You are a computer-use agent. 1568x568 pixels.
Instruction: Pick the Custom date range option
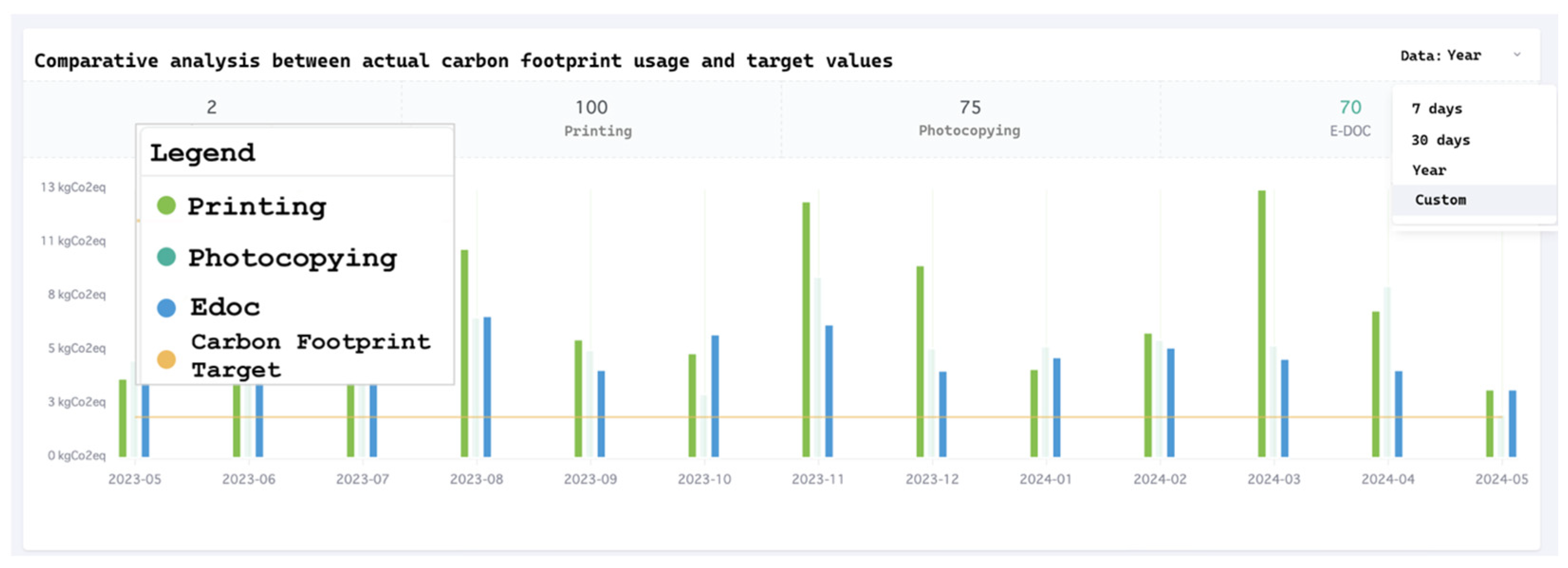tap(1440, 200)
